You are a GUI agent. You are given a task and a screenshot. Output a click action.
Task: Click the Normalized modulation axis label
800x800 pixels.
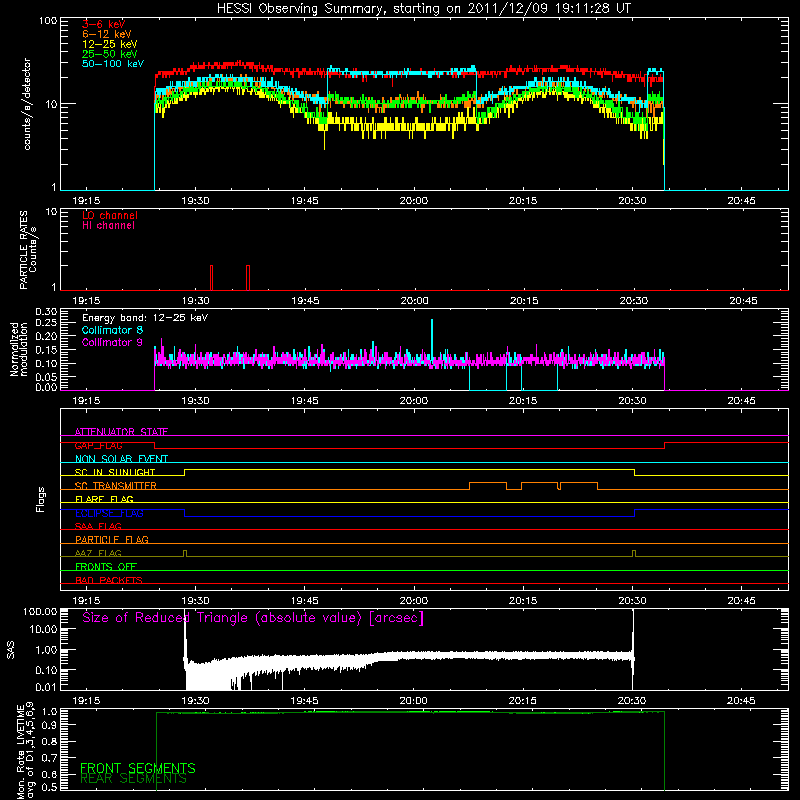coord(18,349)
